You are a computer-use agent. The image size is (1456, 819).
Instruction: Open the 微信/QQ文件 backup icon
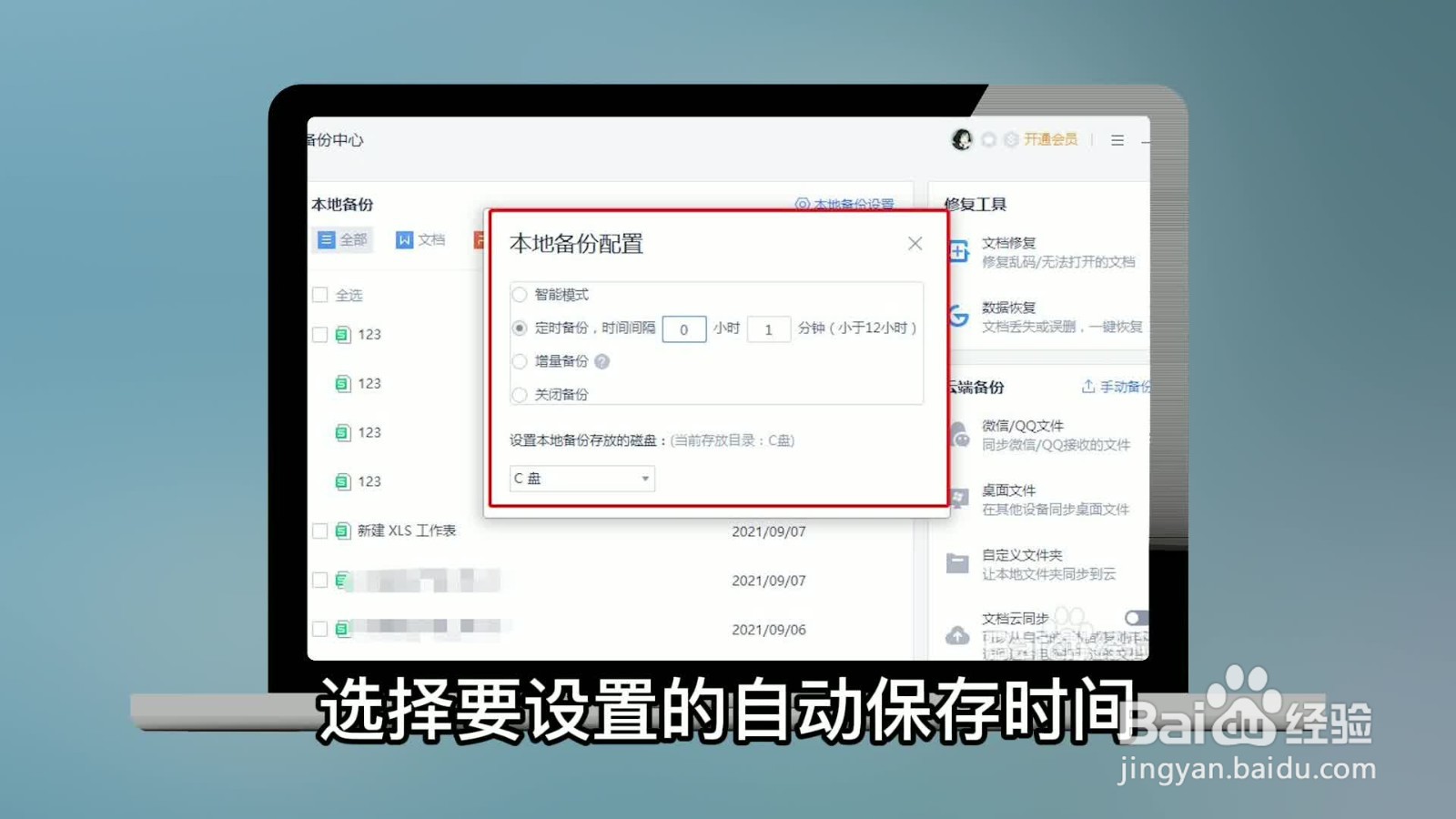coord(959,435)
